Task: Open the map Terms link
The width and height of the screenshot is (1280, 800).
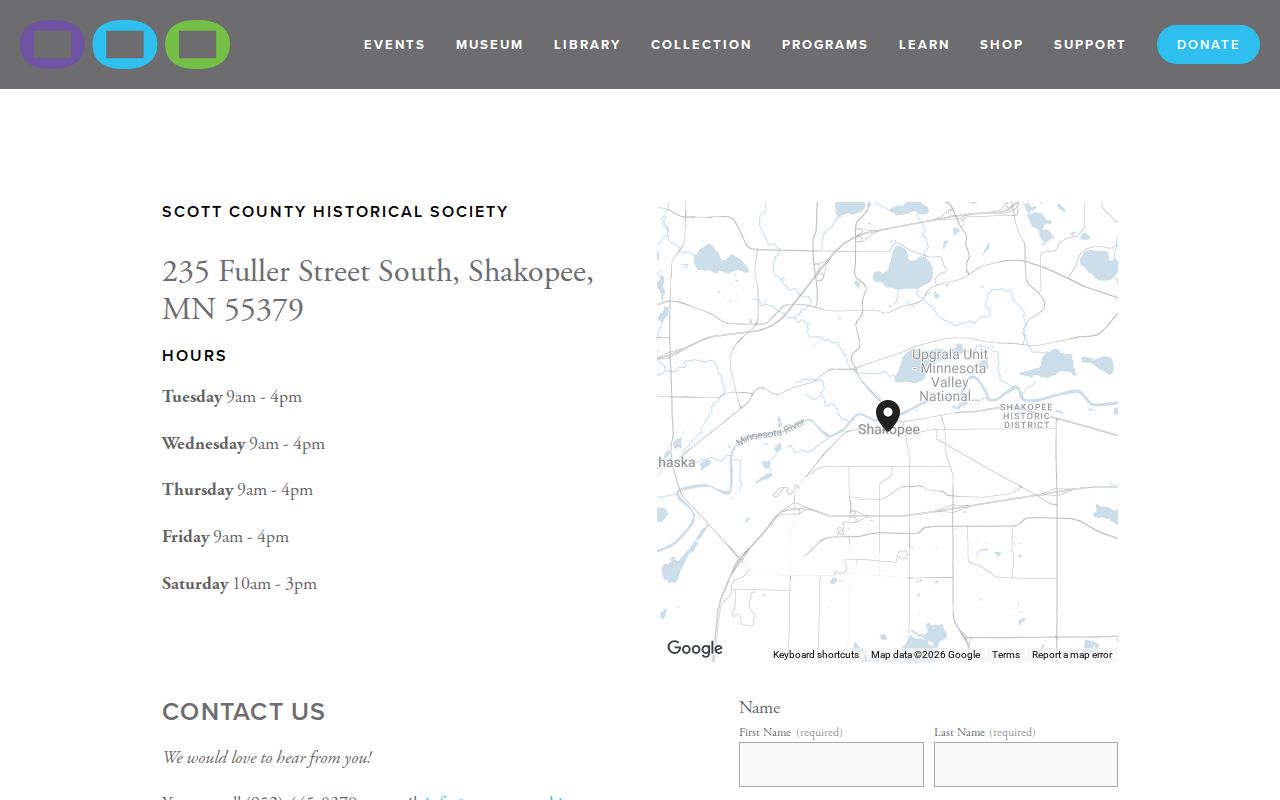Action: click(x=1006, y=655)
